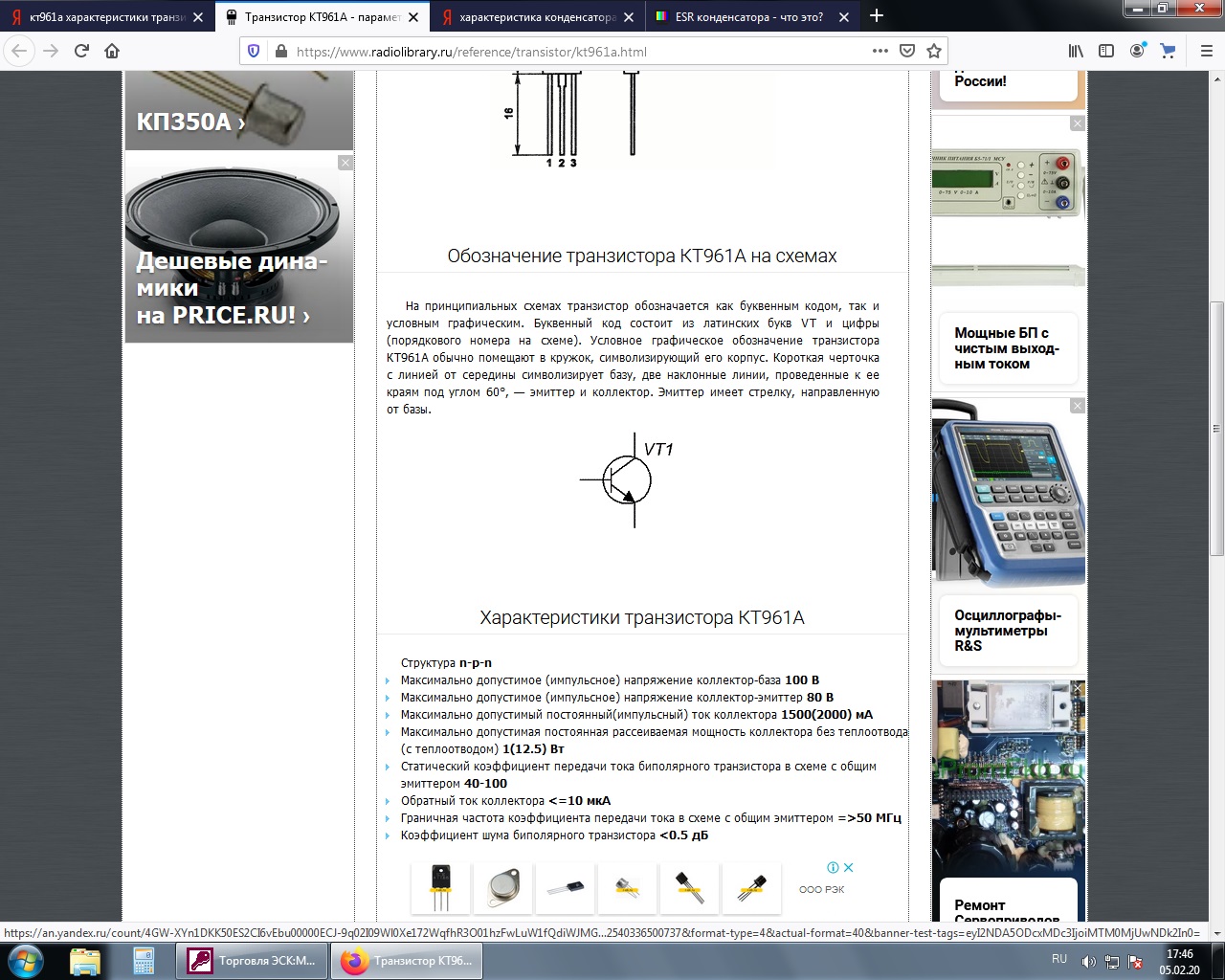The image size is (1225, 980).
Task: Open the Library bookmarks icon
Action: click(1076, 52)
